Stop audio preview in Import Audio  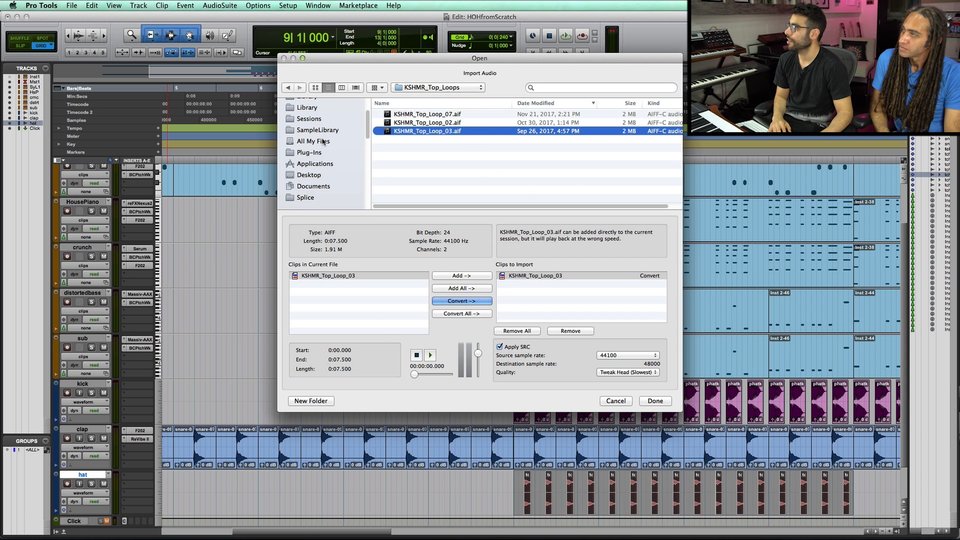point(416,355)
